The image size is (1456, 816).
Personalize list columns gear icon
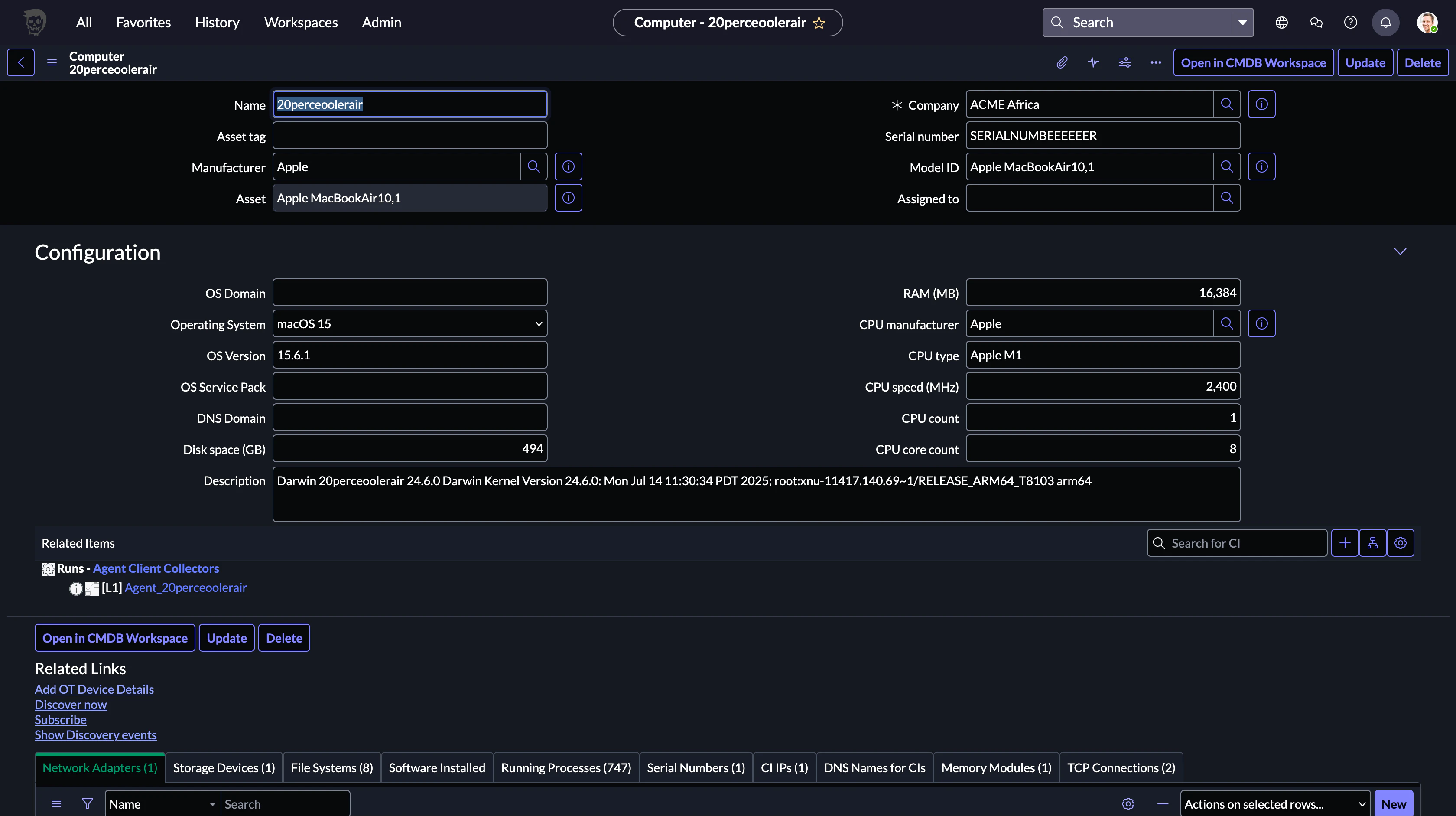pos(1128,803)
